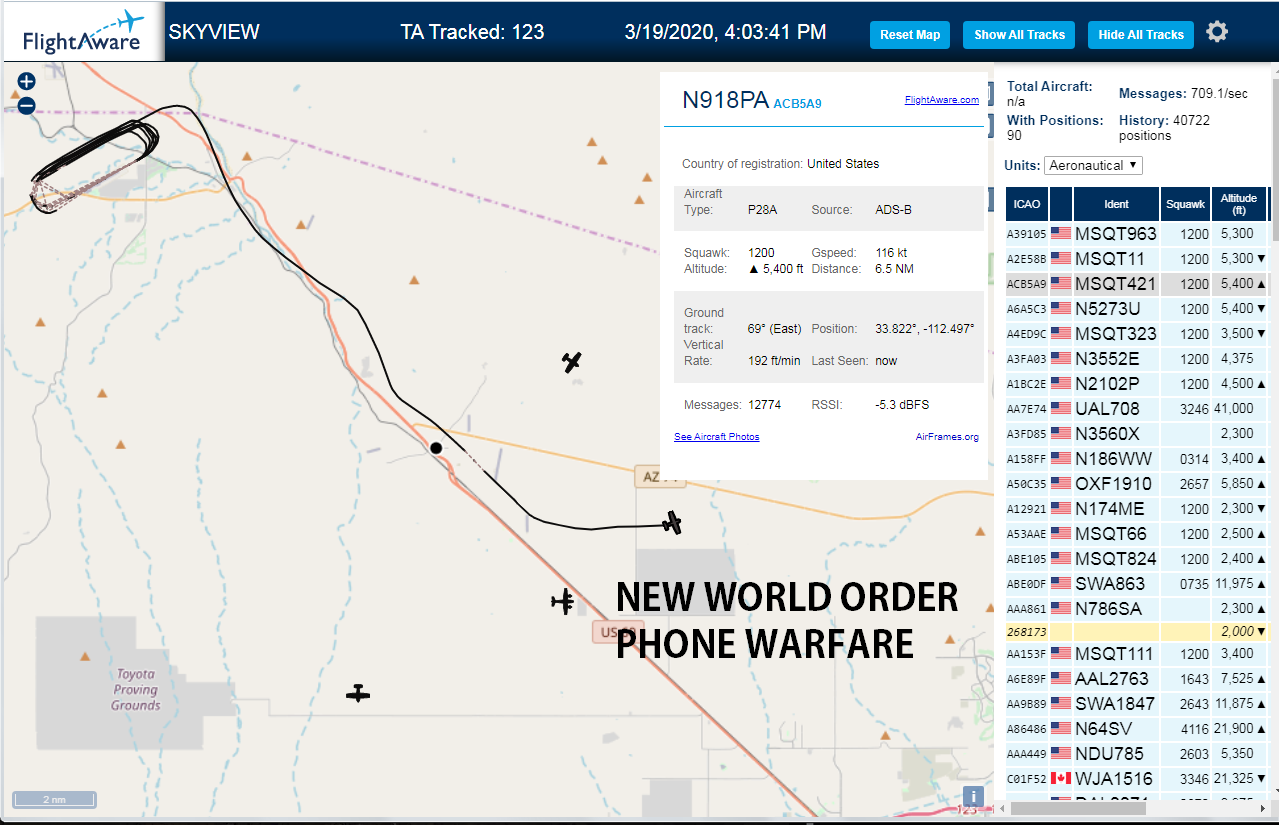Viewport: 1279px width, 825px height.
Task: Select the NDU785 aircraft row
Action: point(1137,754)
